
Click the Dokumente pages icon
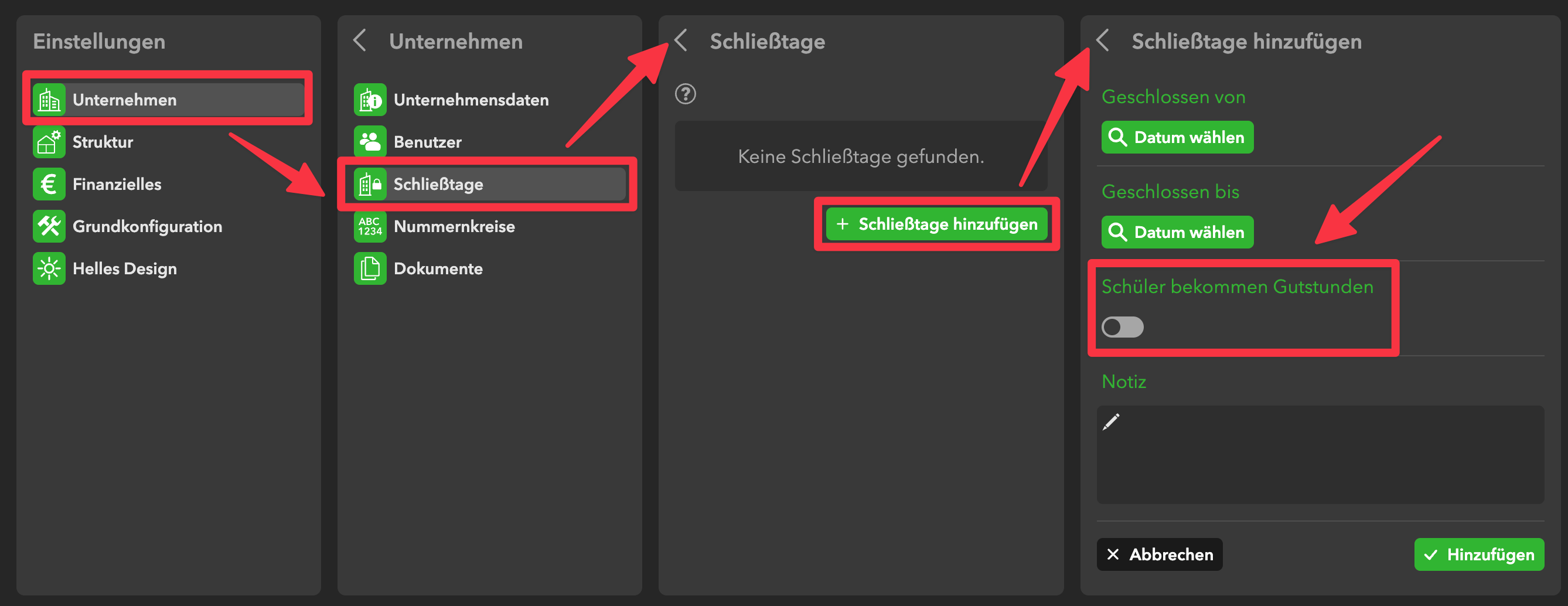[x=370, y=268]
